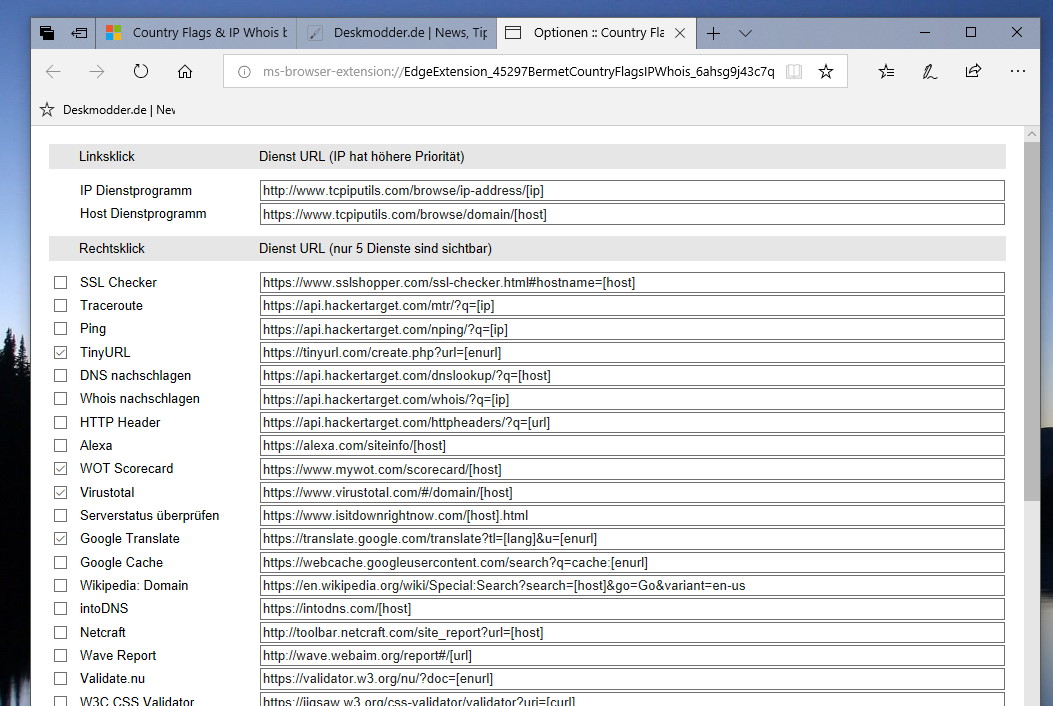
Task: Enable the Validate.nu checkbox
Action: (x=60, y=678)
